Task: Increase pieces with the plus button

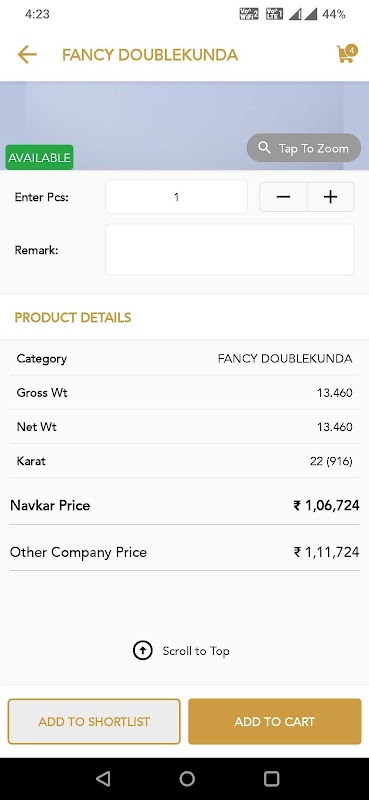Action: [331, 196]
